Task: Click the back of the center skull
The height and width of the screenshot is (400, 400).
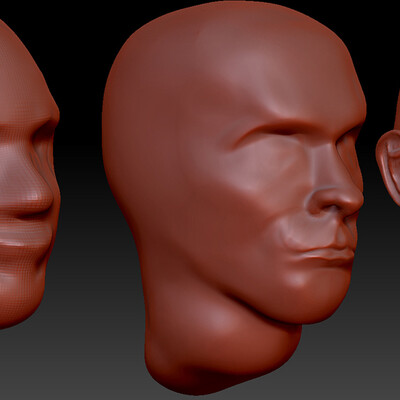Action: pos(133,117)
